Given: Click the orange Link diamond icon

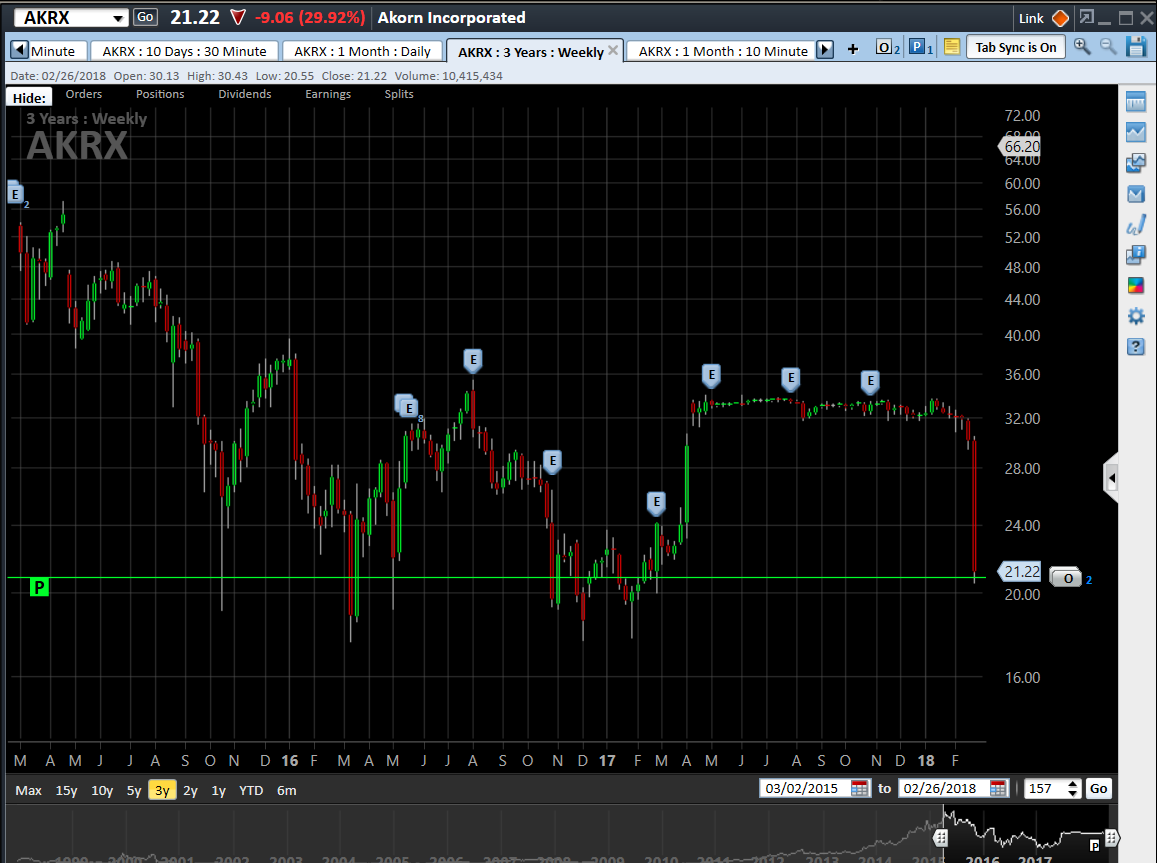Looking at the screenshot, I should pyautogui.click(x=1060, y=18).
